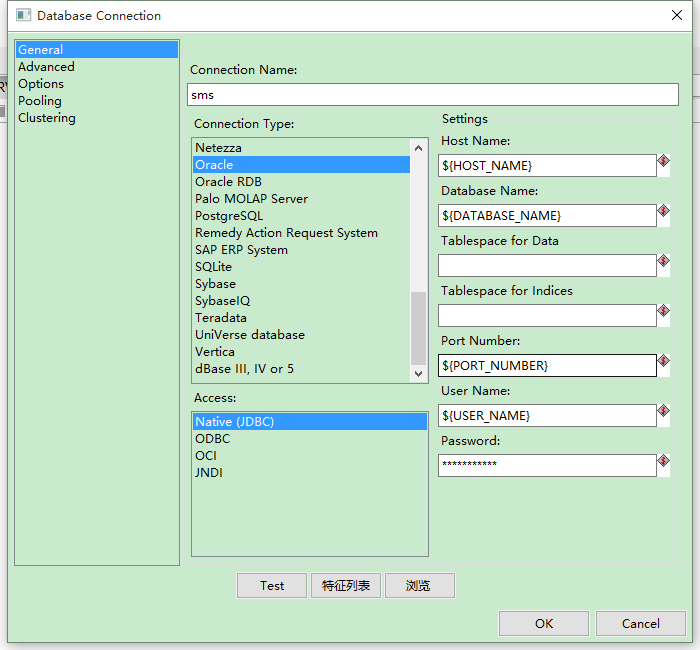The image size is (700, 650).
Task: Click the 特征列表 button
Action: (346, 585)
